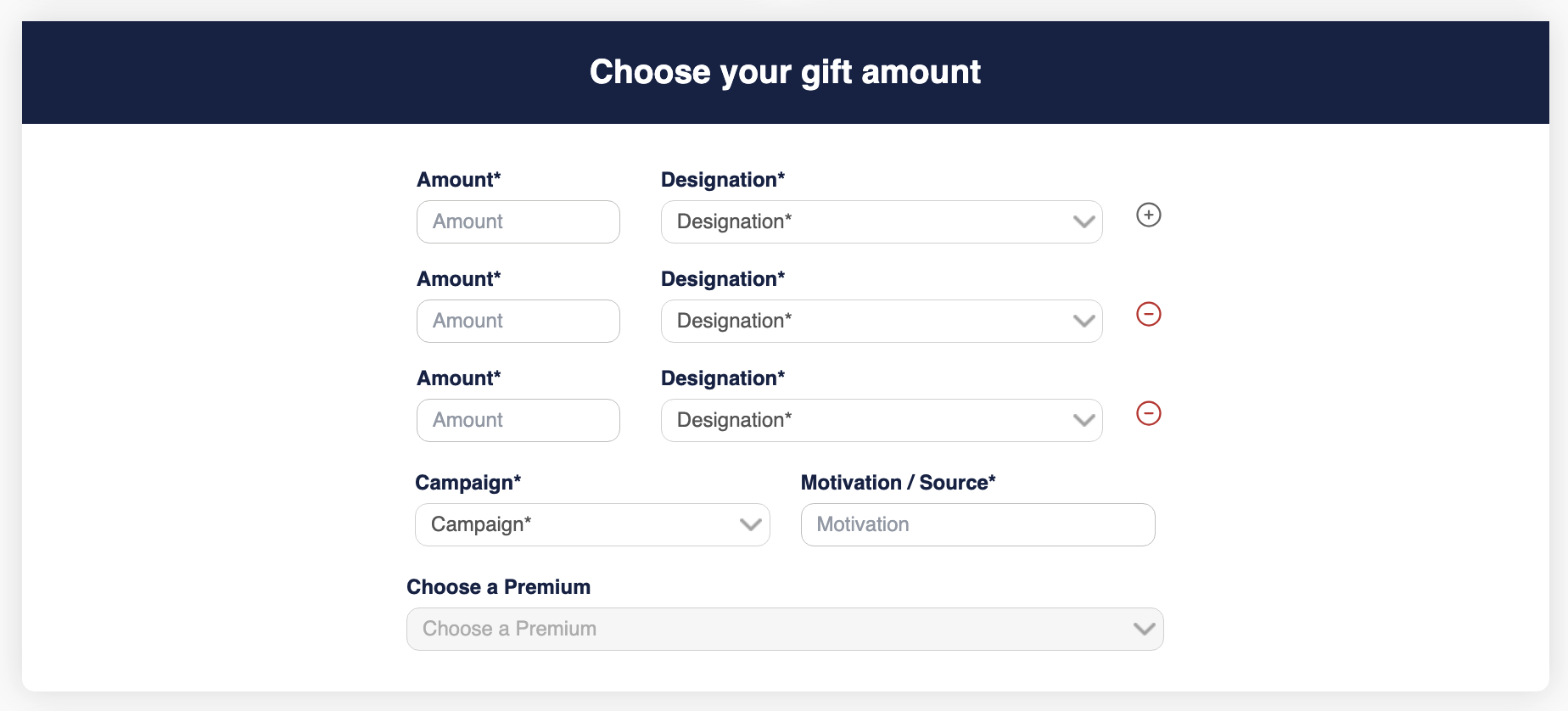Select the third row's Amount field
The image size is (1568, 711).
(x=518, y=420)
